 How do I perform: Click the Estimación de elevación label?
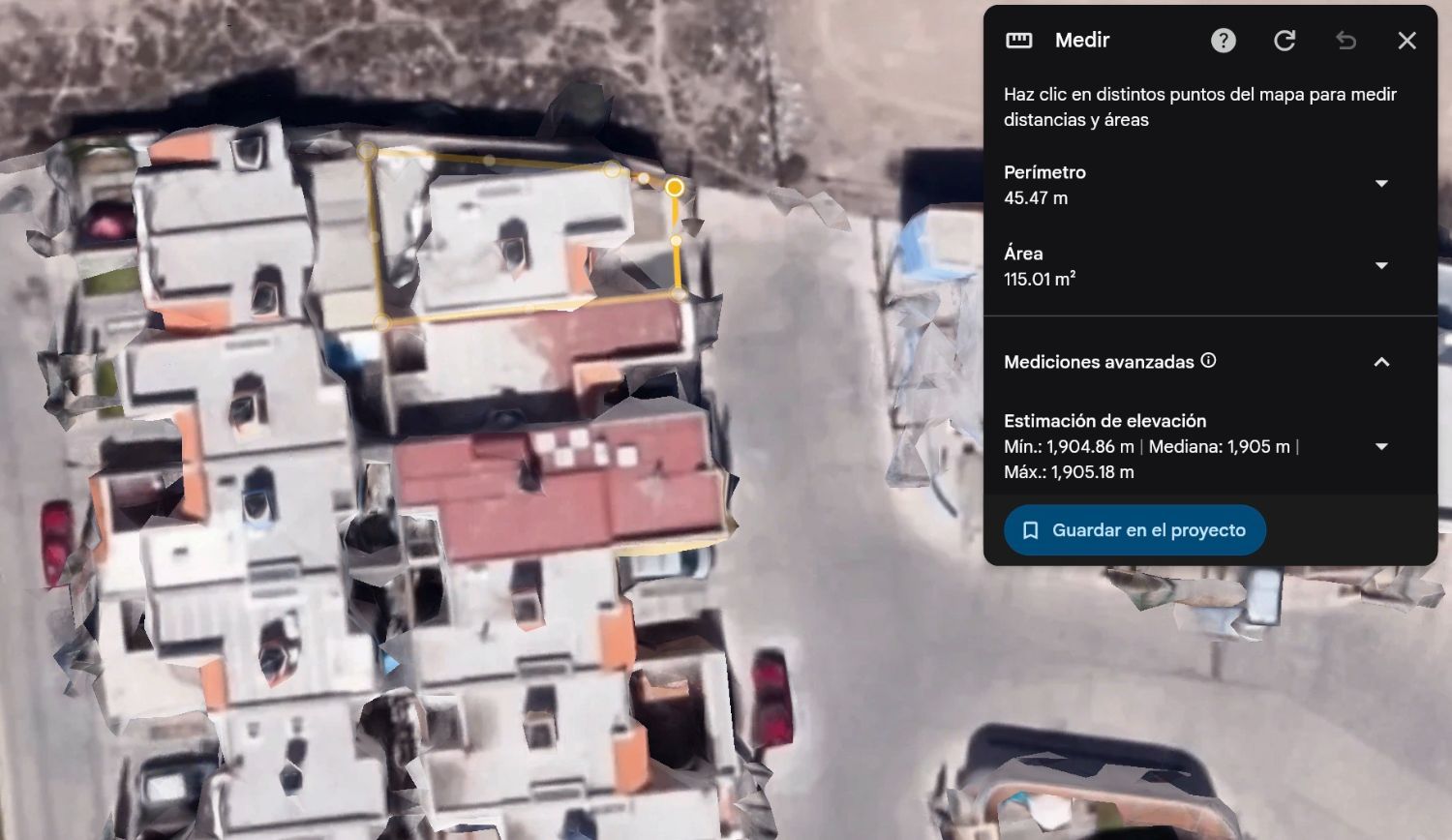click(x=1104, y=421)
